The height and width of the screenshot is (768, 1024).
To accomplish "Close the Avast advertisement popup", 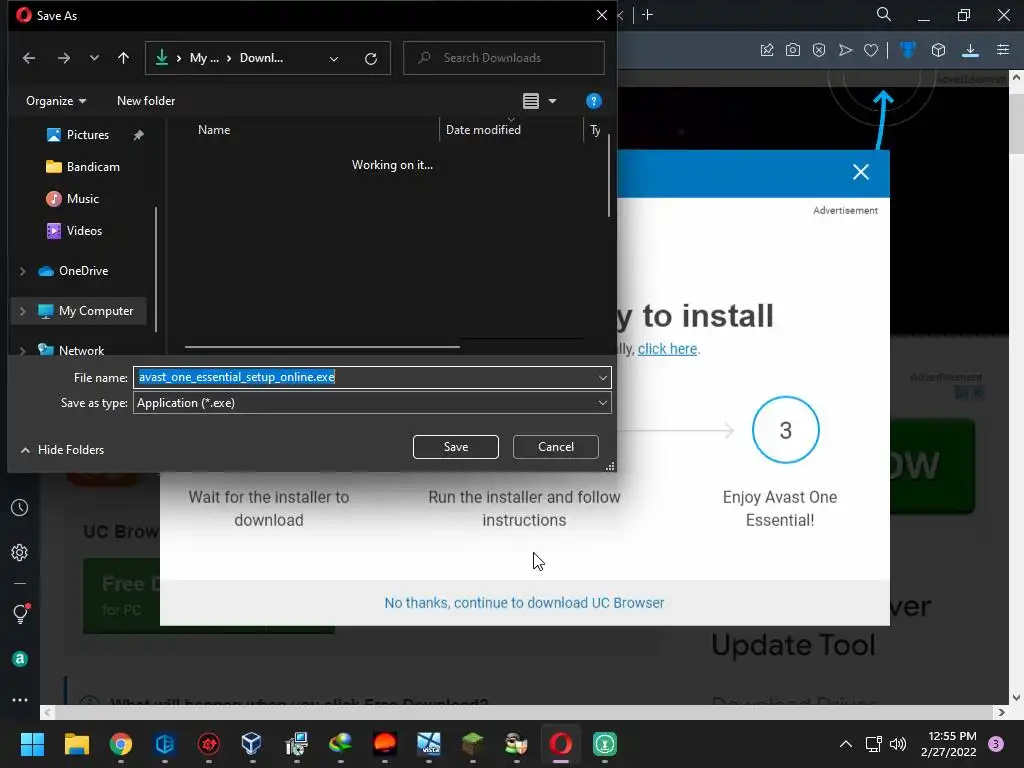I will 861,172.
